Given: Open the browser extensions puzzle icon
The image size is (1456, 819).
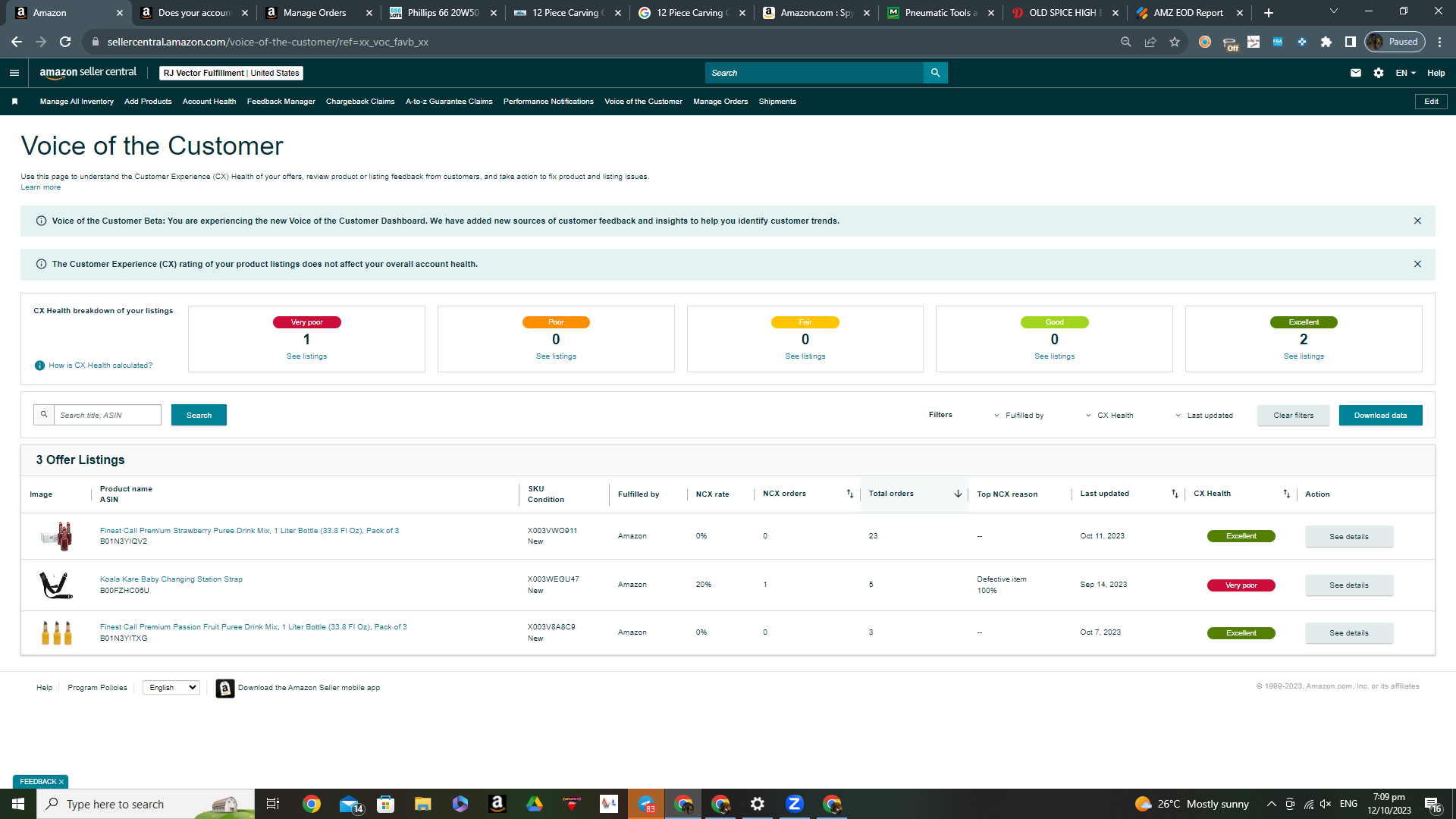Looking at the screenshot, I should (1326, 42).
